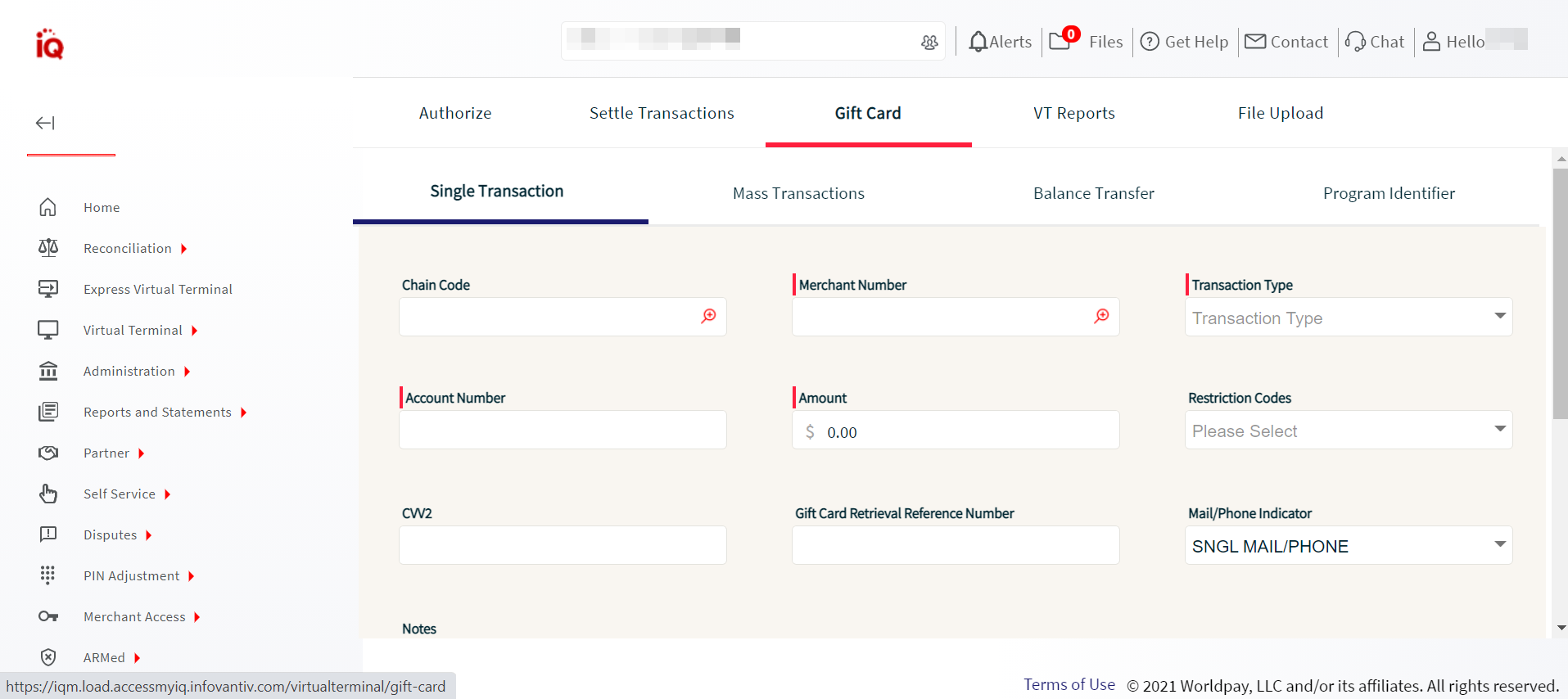Click the Chain Code search icon

pos(708,316)
